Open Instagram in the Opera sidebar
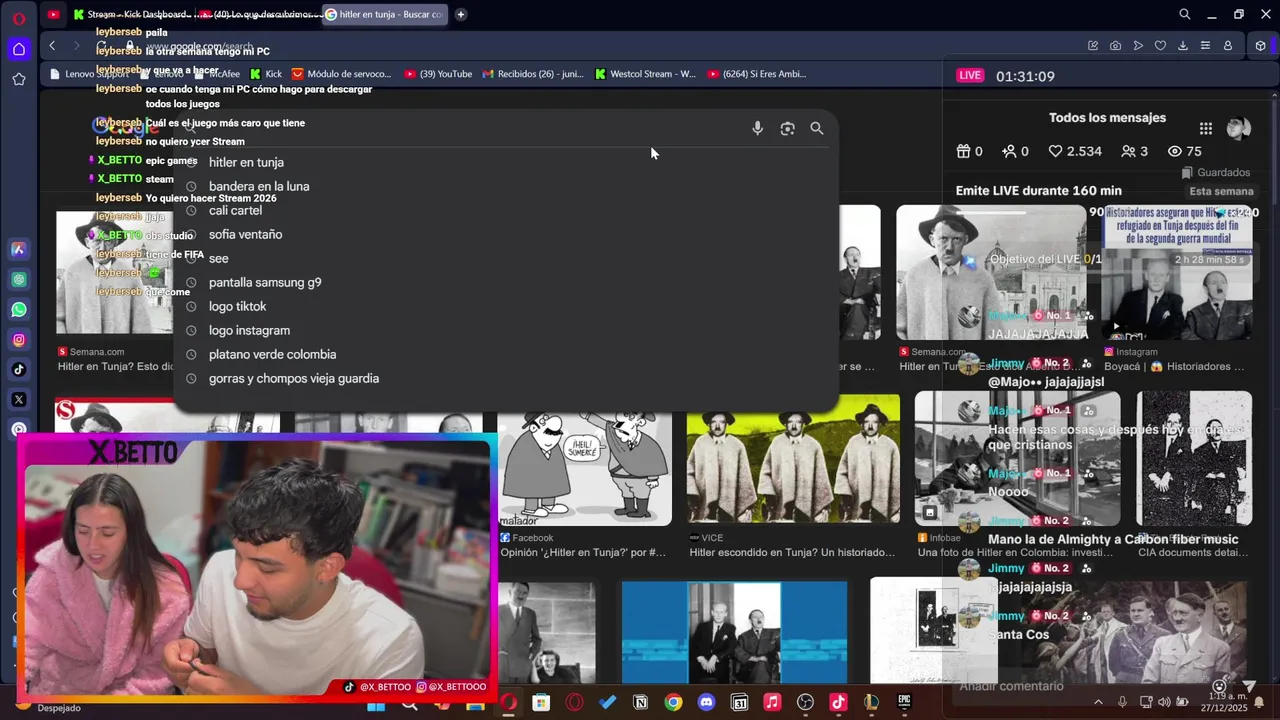 point(19,340)
